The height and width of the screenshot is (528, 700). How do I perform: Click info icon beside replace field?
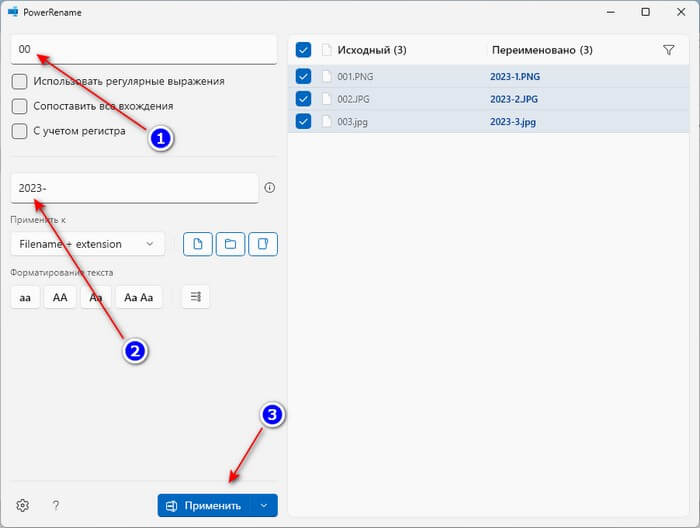pos(269,188)
